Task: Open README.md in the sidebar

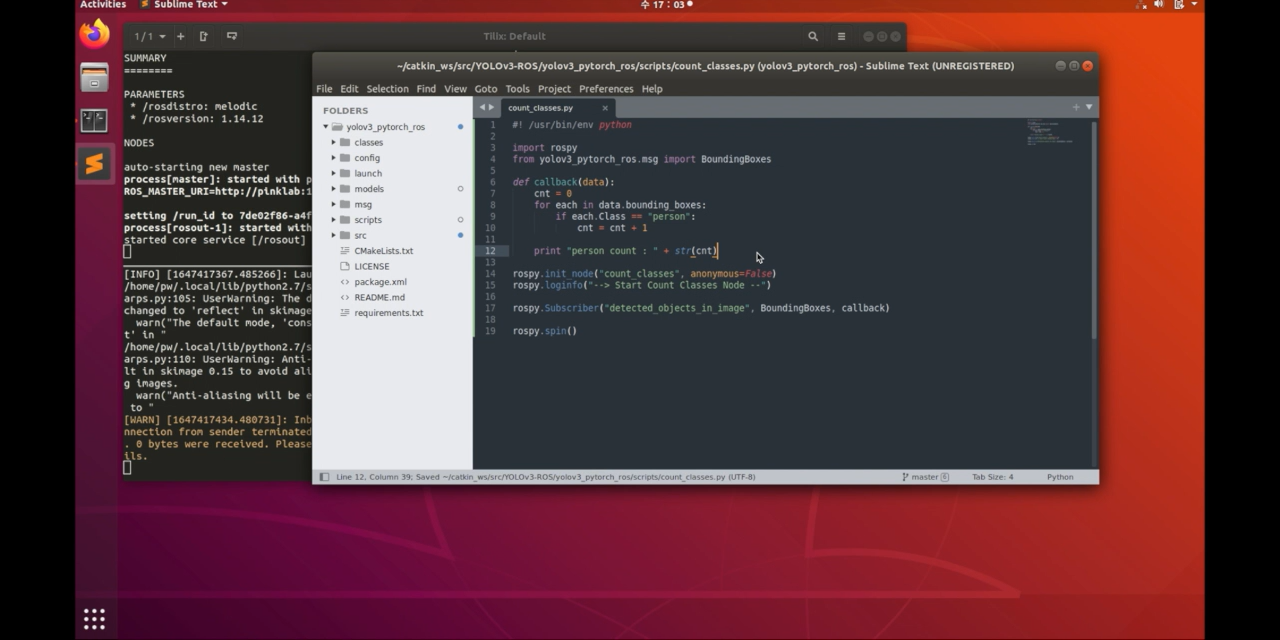Action: pyautogui.click(x=379, y=298)
